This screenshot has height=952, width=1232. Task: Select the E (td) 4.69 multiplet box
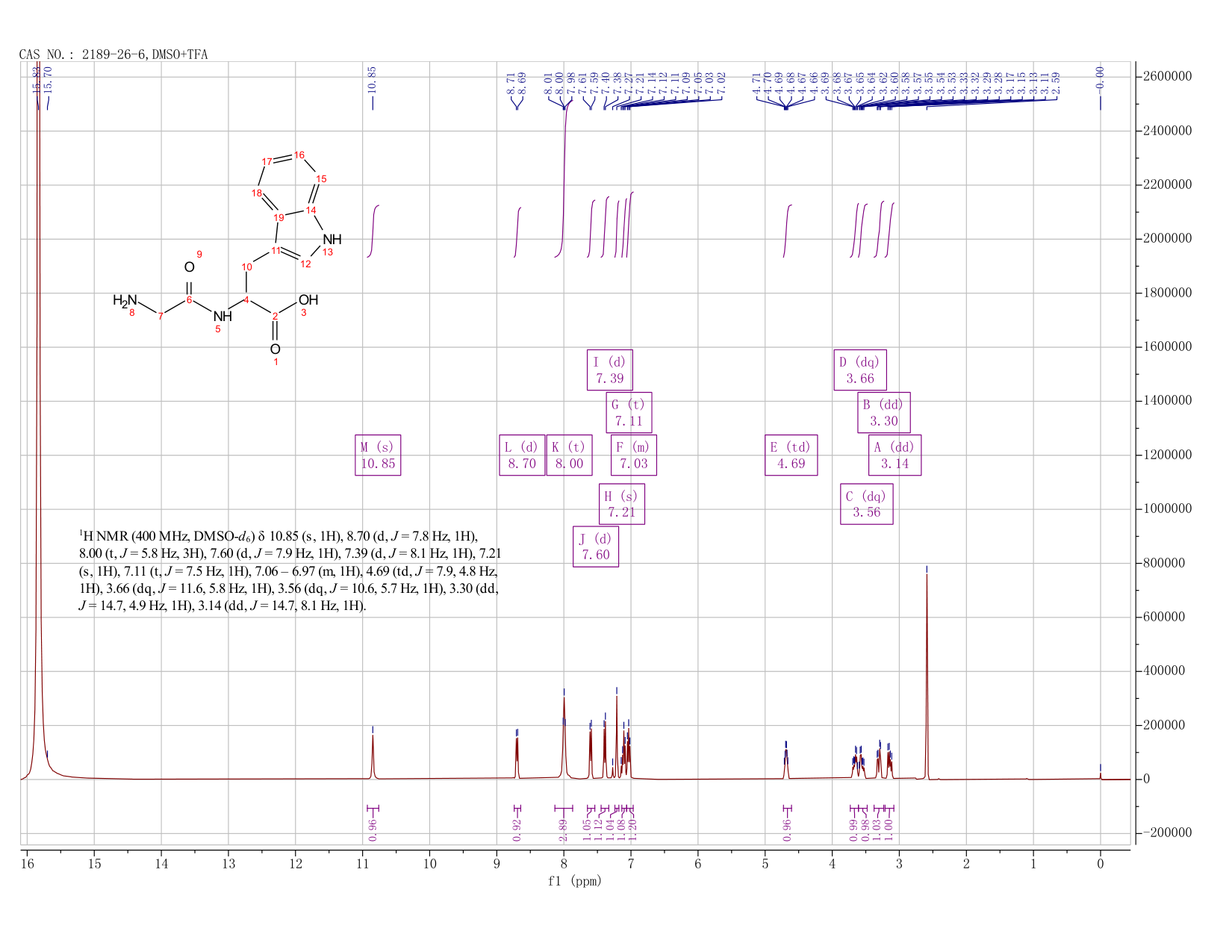pos(791,455)
